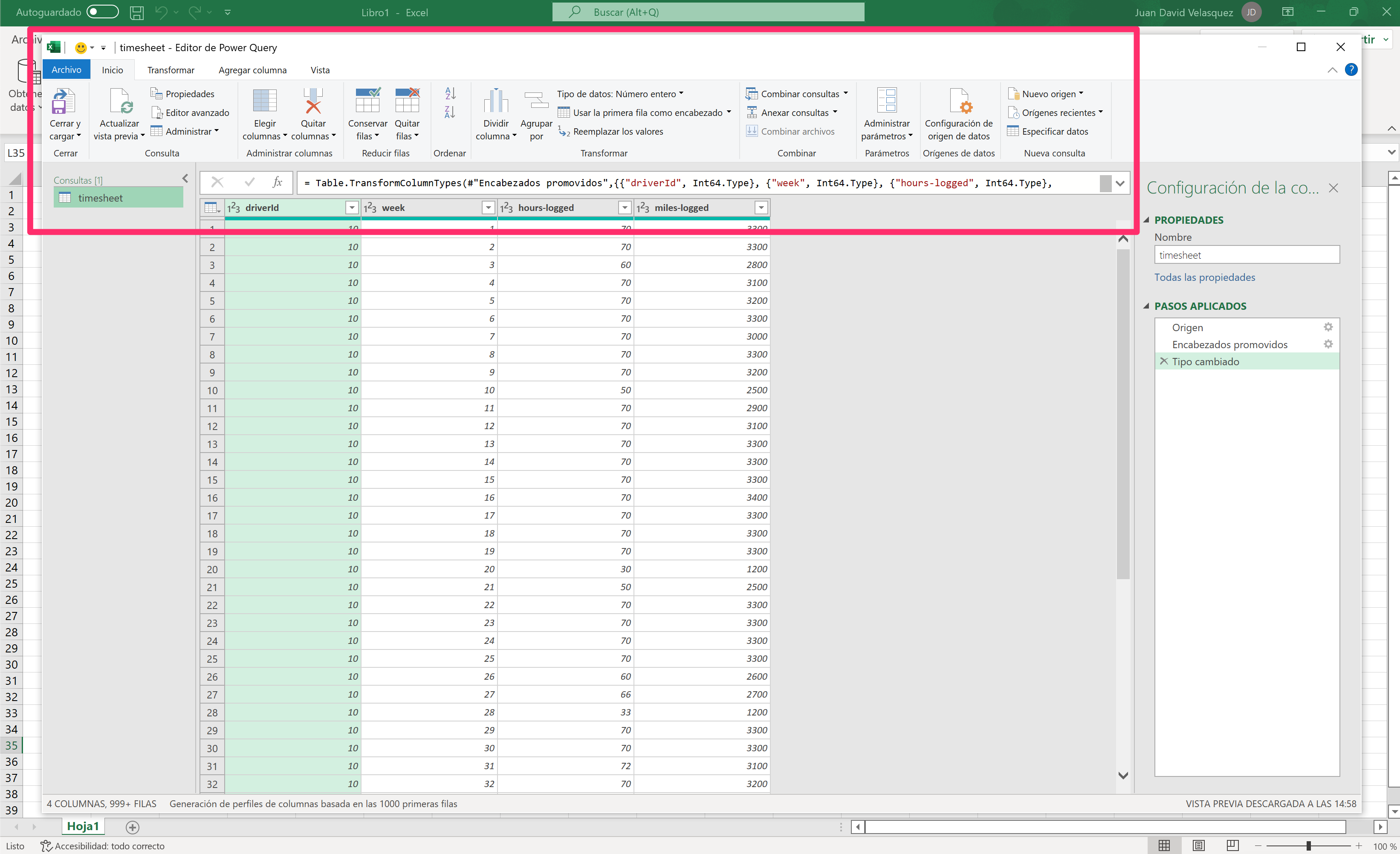Switch to the Transformar tab
Viewport: 1400px width, 854px height.
tap(171, 70)
